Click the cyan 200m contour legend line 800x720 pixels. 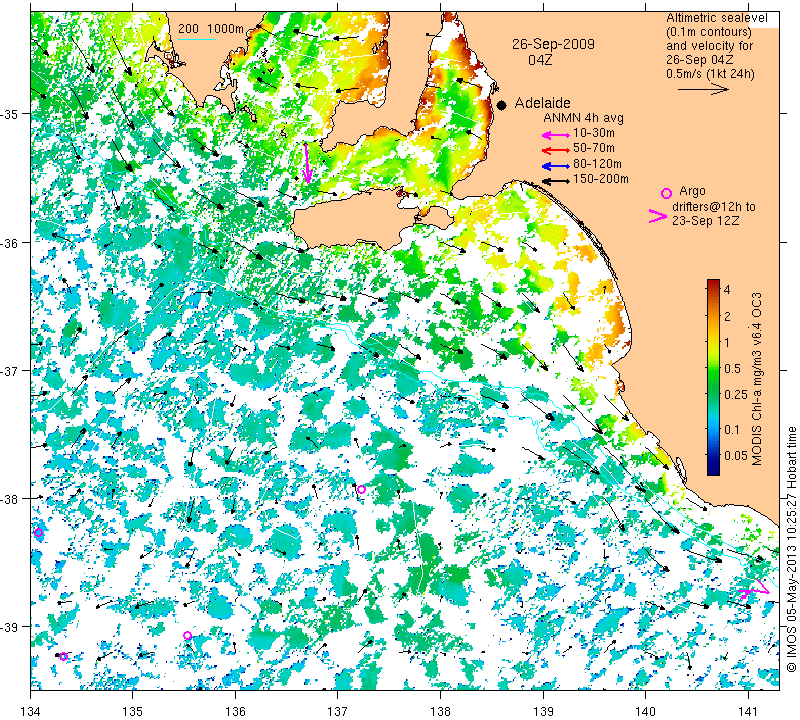[x=196, y=39]
